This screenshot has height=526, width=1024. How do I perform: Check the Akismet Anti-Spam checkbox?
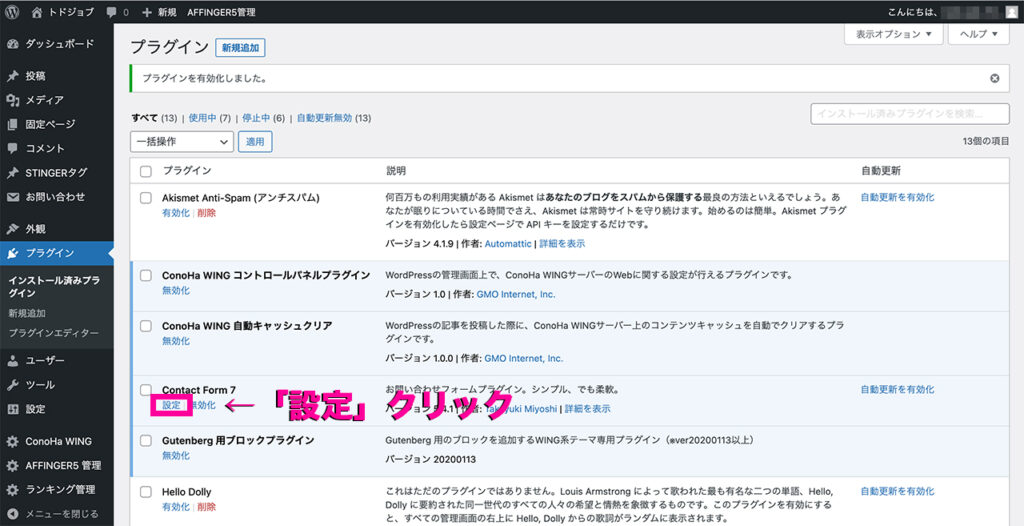tap(146, 197)
